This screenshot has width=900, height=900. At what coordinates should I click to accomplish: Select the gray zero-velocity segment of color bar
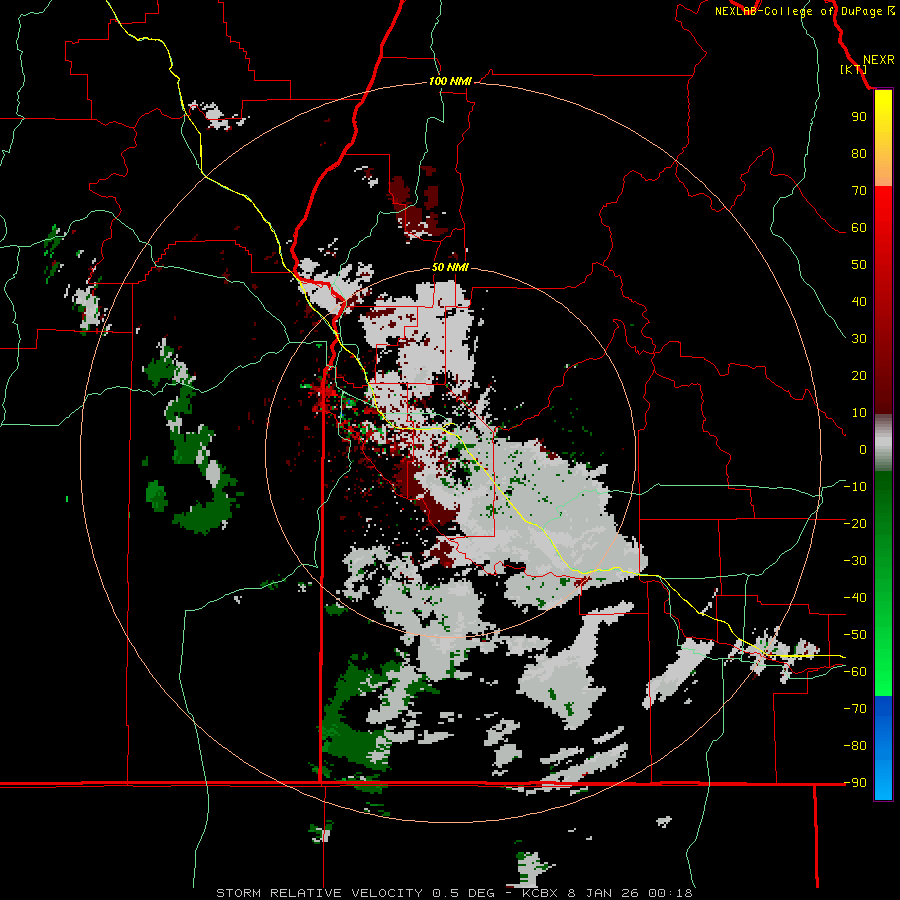[883, 443]
